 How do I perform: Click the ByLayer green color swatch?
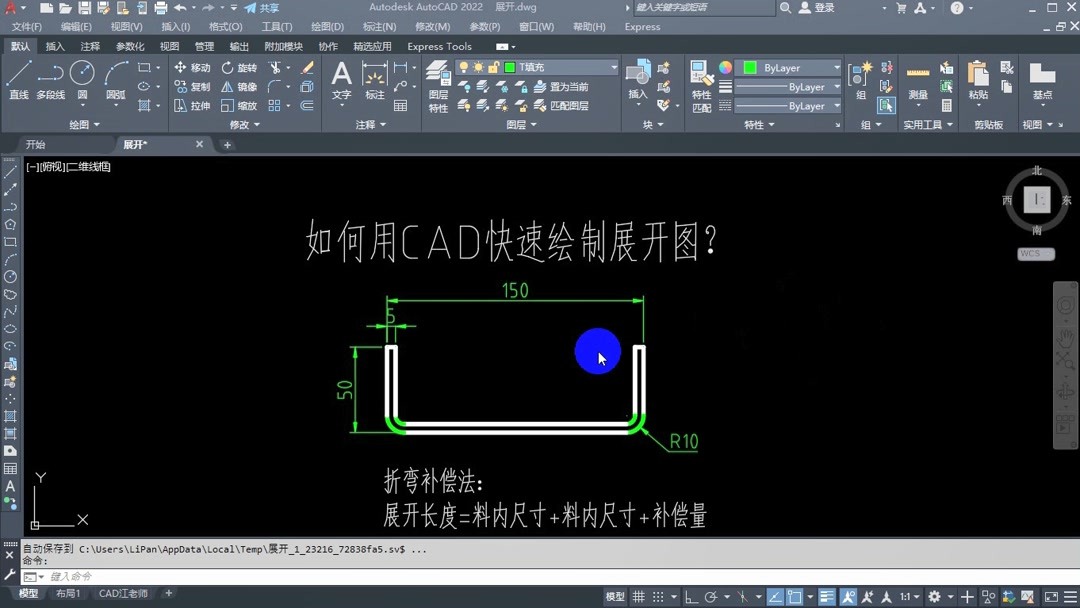coord(751,66)
